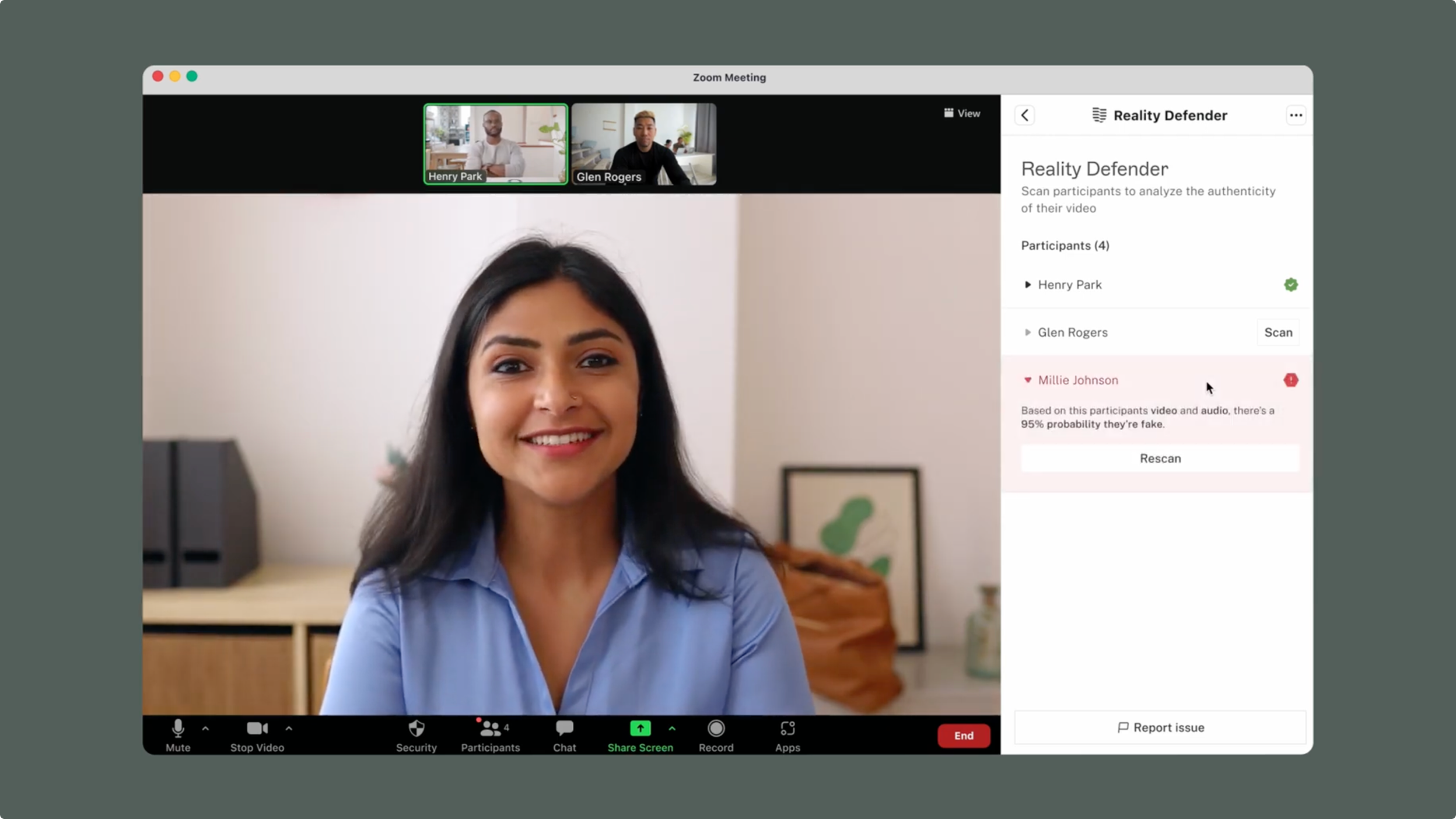1456x819 pixels.
Task: Open the Chat bubble icon
Action: coord(564,728)
